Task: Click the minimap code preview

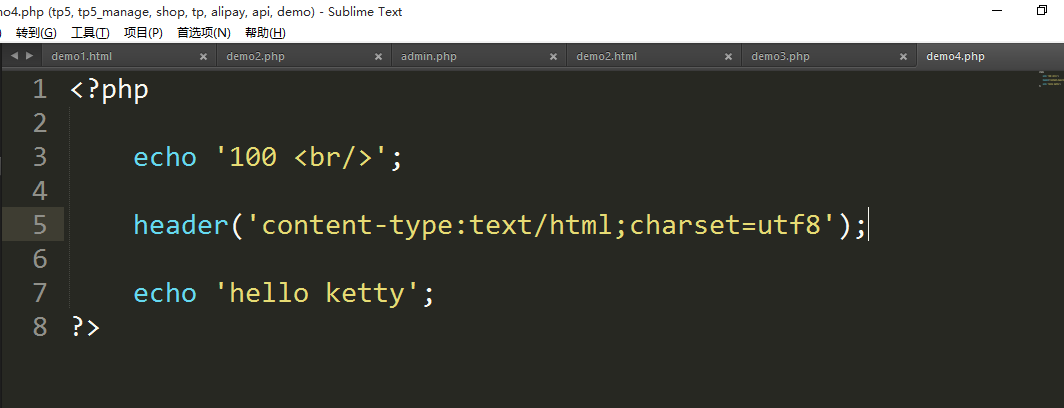Action: tap(1049, 79)
